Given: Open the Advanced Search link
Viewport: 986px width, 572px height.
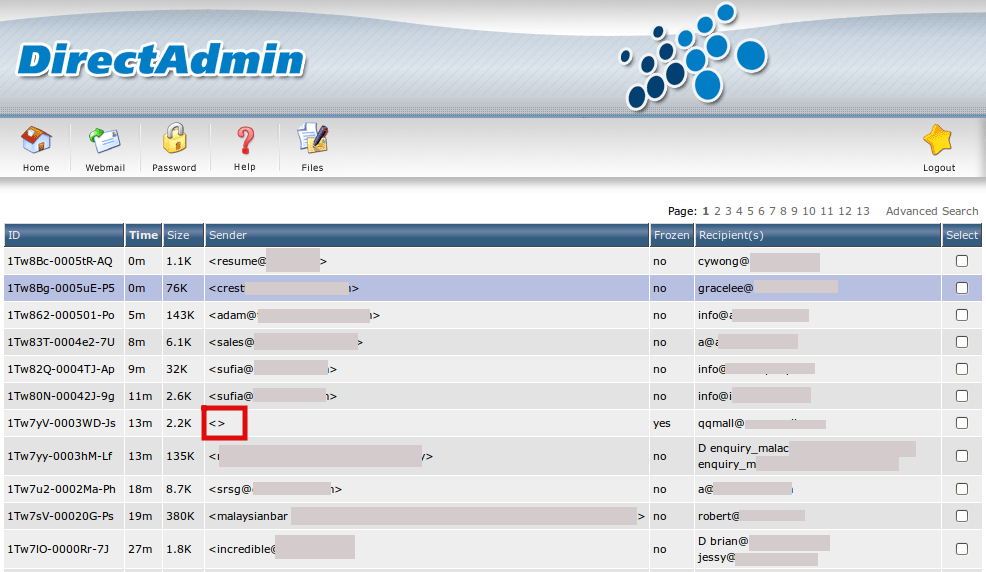Looking at the screenshot, I should coord(932,211).
